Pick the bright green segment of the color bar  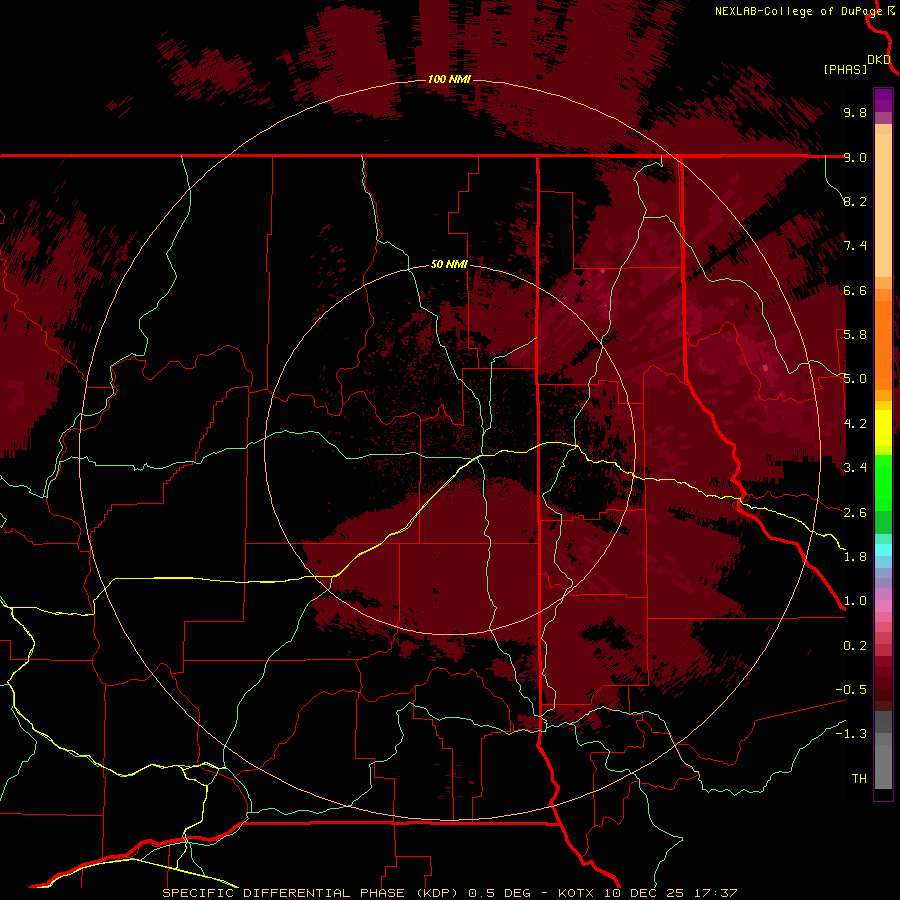[883, 483]
